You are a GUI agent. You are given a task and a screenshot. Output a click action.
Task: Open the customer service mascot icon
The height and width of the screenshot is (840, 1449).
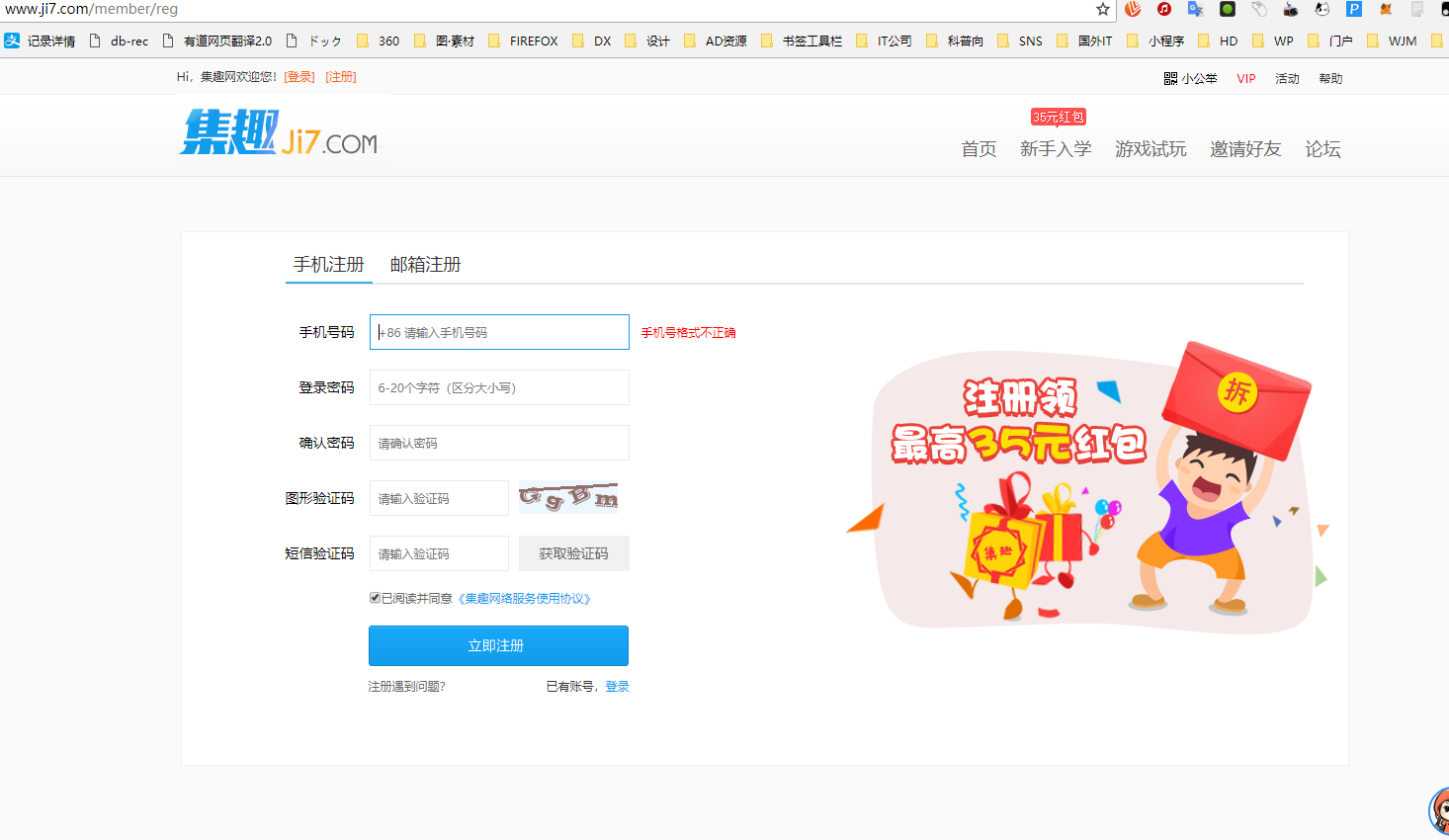[x=1439, y=810]
